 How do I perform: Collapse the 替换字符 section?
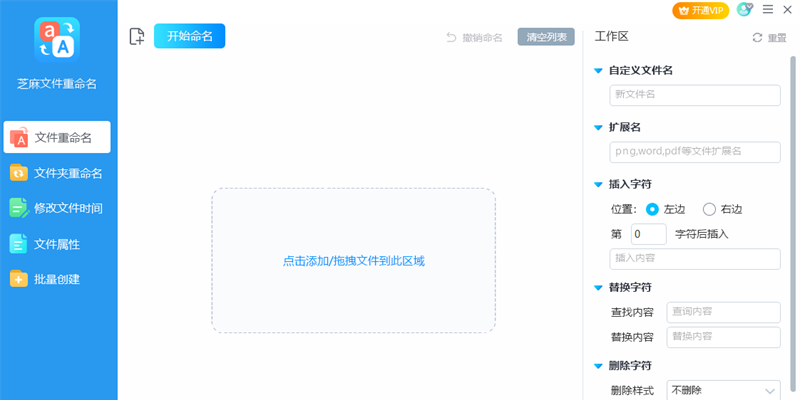(598, 288)
